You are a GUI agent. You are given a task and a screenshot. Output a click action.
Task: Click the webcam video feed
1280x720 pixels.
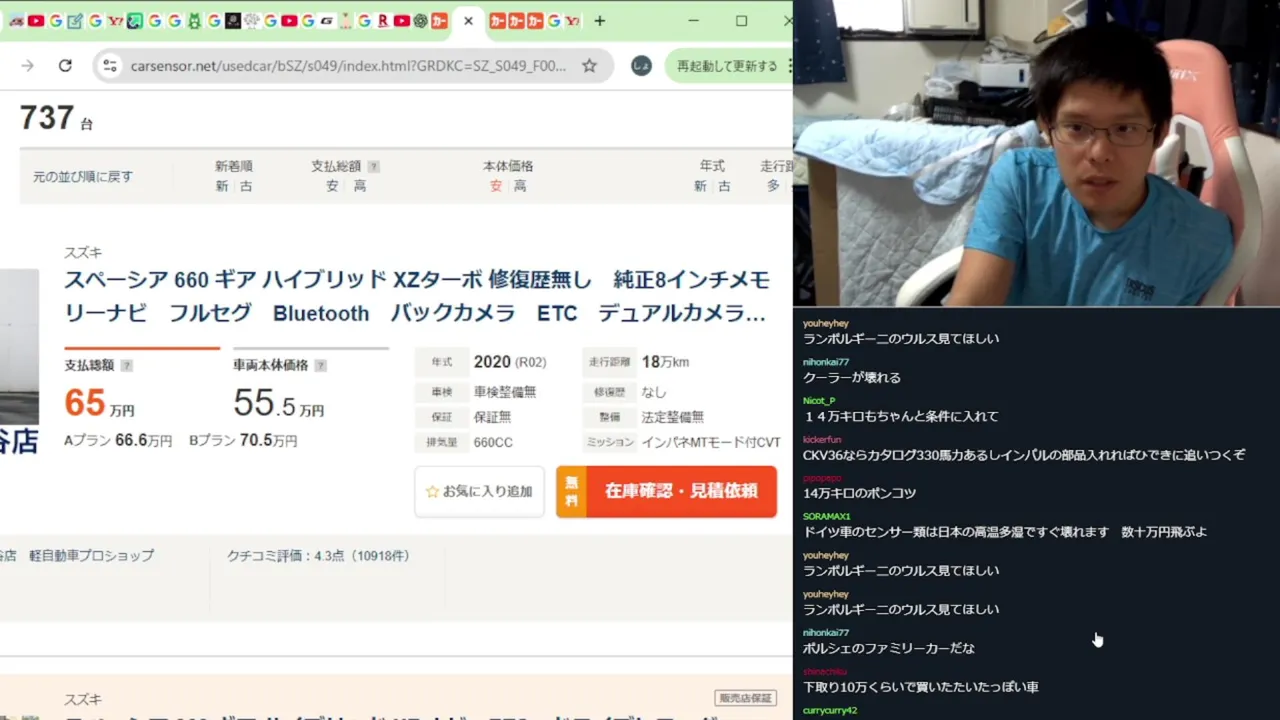pos(1036,153)
